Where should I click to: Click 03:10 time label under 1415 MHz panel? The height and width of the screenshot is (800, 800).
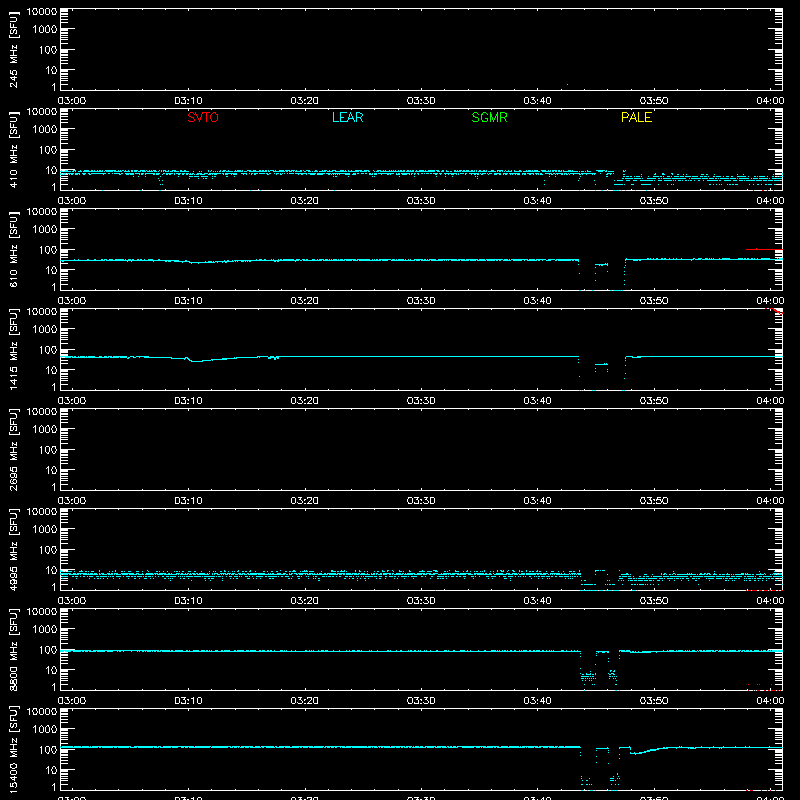click(x=188, y=401)
